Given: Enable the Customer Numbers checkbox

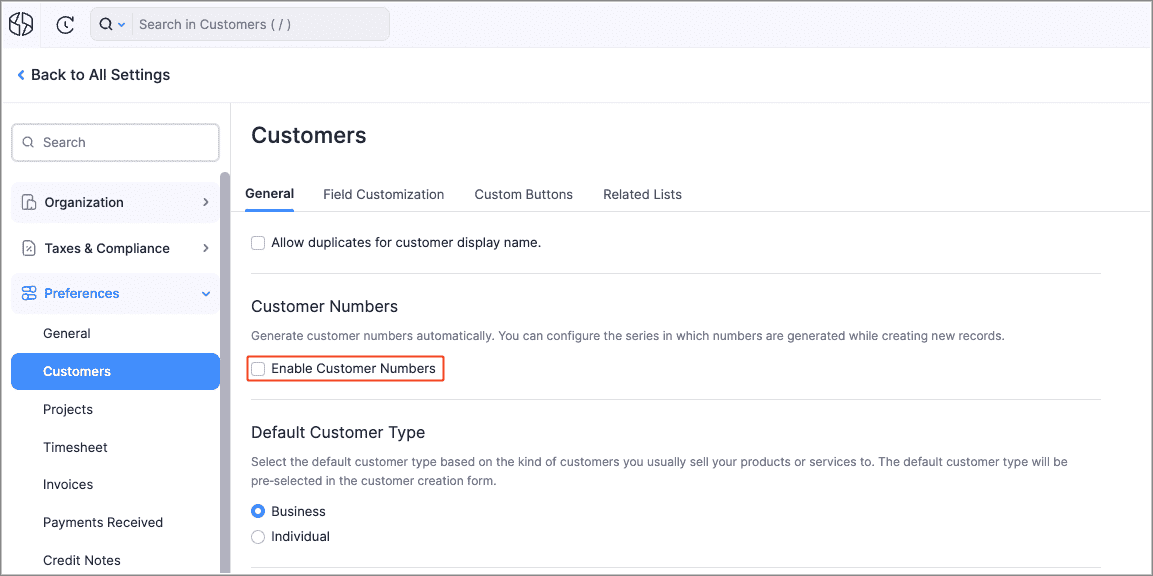Looking at the screenshot, I should (258, 369).
